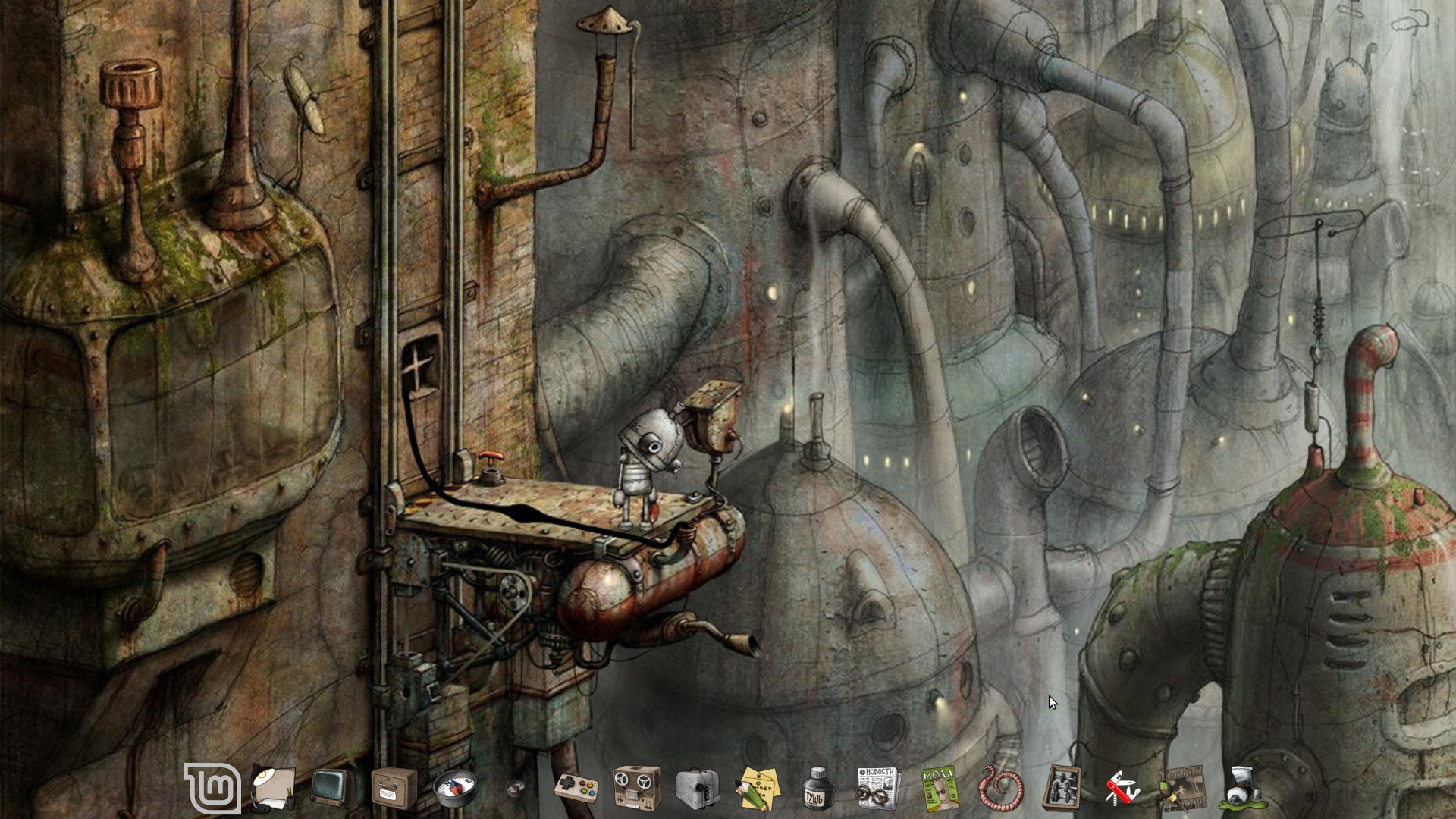Open the green magazine icon
Screen dimensions: 1456x819
click(939, 789)
